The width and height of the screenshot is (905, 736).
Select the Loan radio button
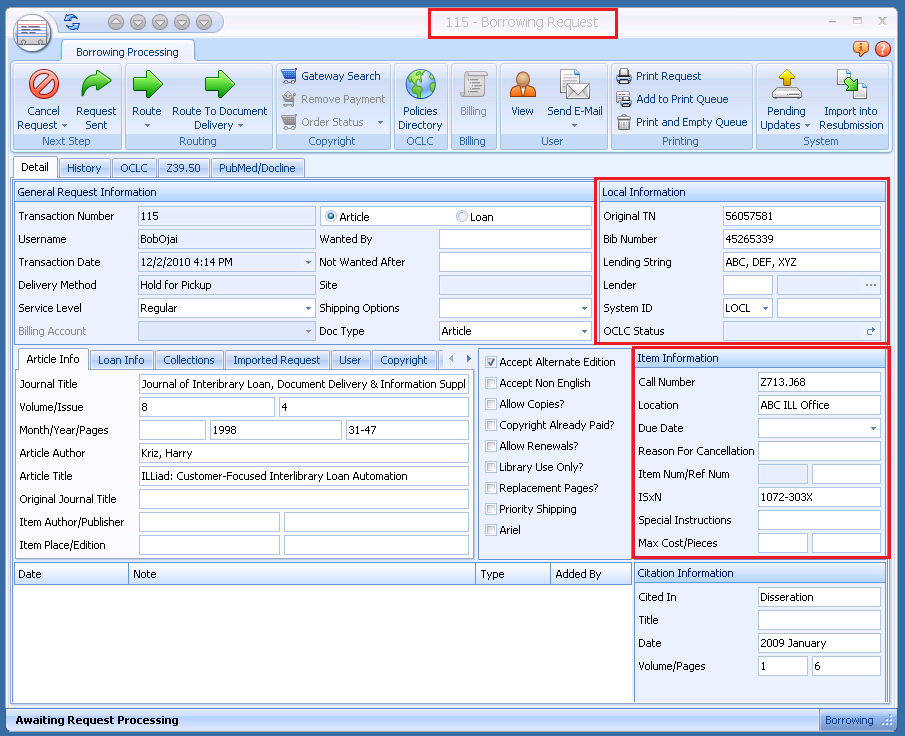(462, 217)
